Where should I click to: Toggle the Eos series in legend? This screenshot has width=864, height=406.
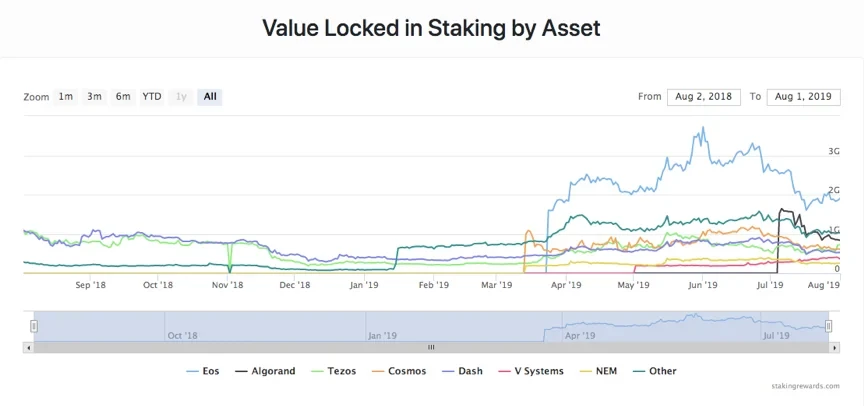tap(203, 371)
